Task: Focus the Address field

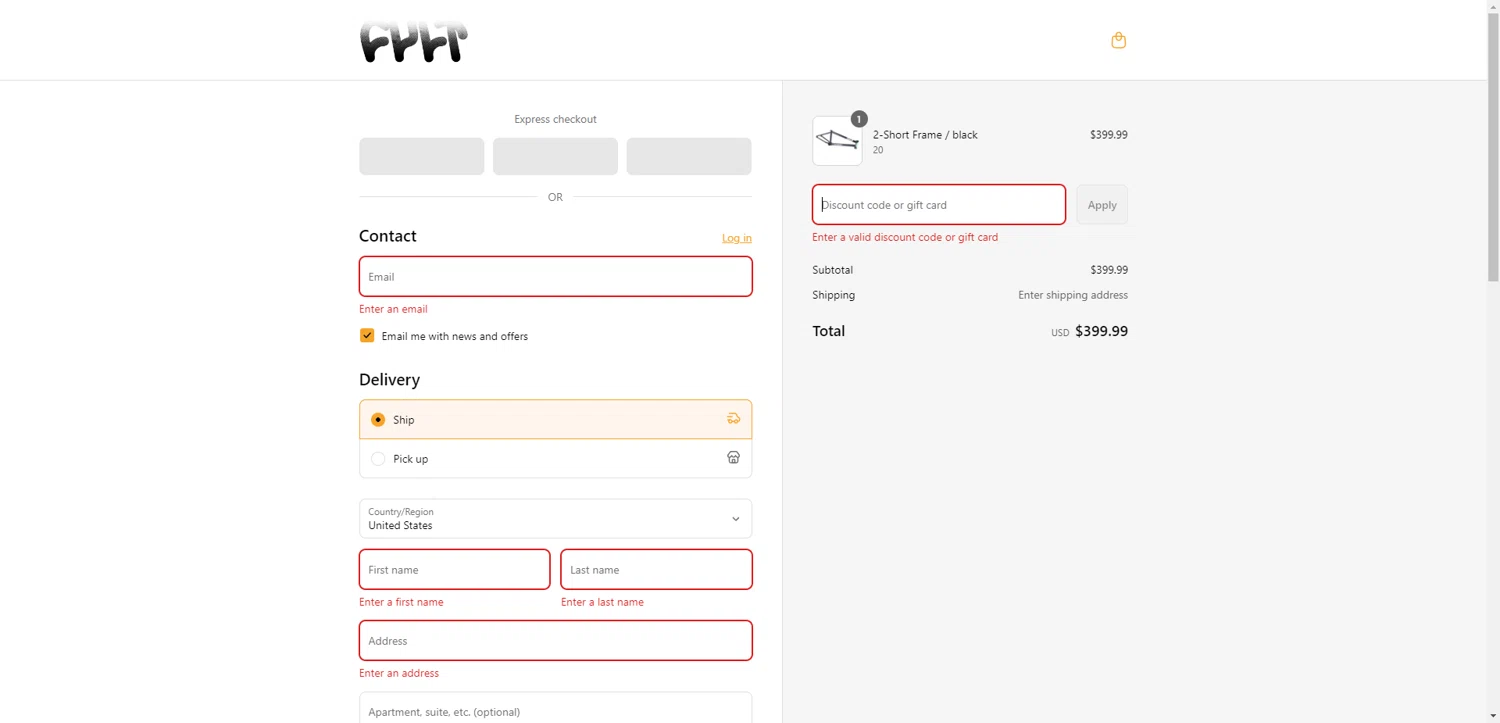Action: [x=555, y=641]
